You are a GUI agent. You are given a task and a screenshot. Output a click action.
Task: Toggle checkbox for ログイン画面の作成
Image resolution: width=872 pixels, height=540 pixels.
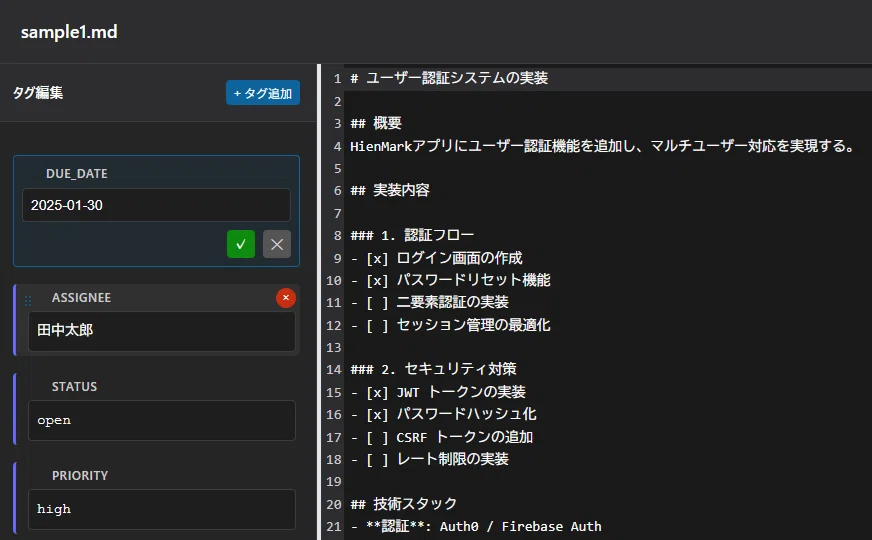click(377, 259)
